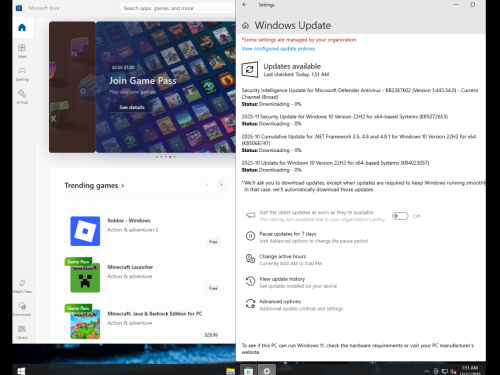
Task: Open View configured update policies link
Action: tap(278, 49)
